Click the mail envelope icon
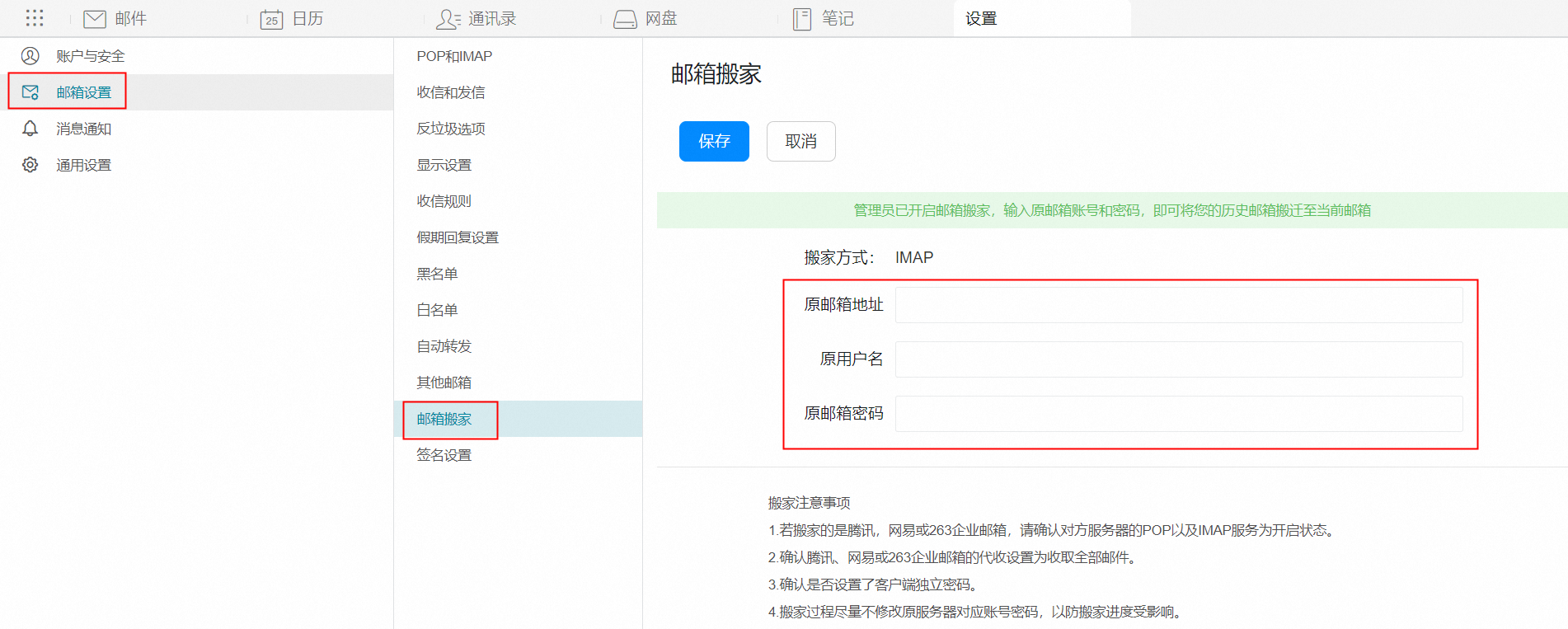Image resolution: width=1568 pixels, height=629 pixels. (95, 19)
